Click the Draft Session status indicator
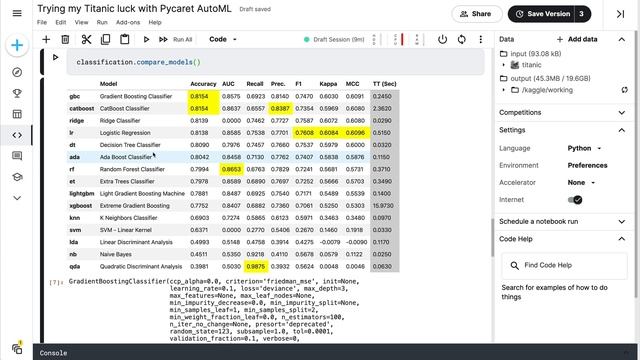The height and width of the screenshot is (360, 640). (x=334, y=40)
